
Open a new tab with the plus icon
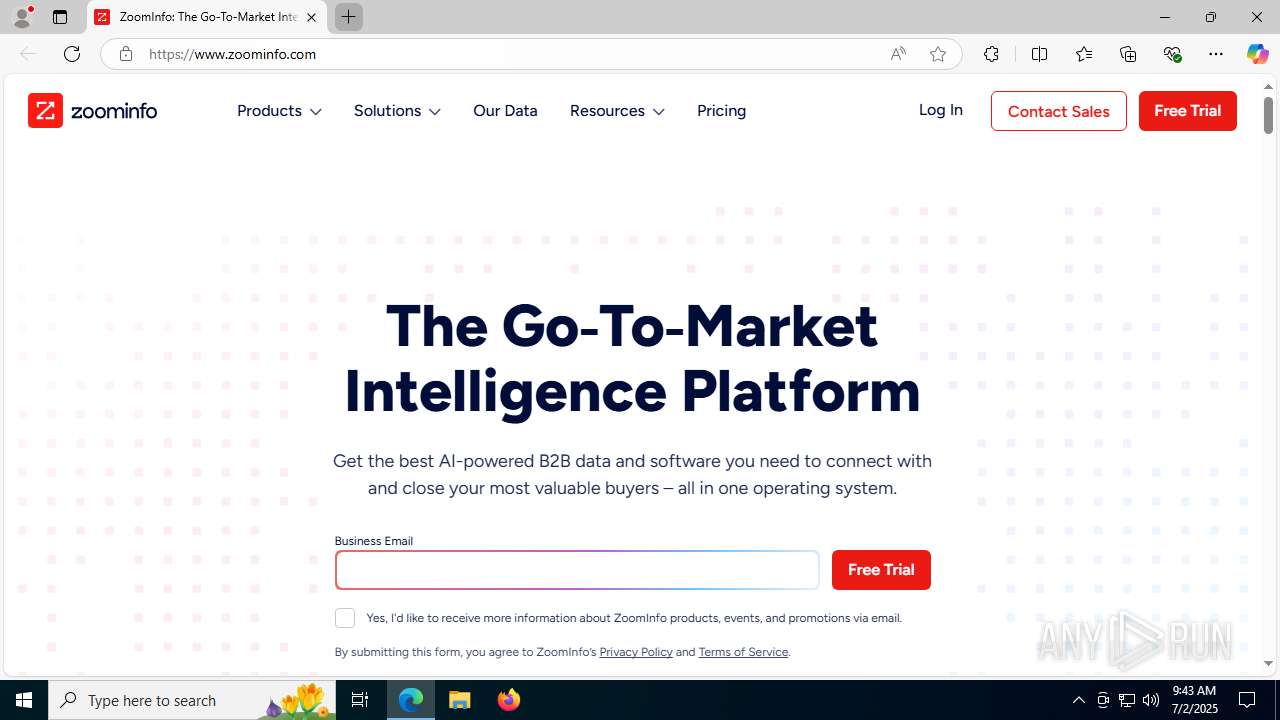point(349,17)
